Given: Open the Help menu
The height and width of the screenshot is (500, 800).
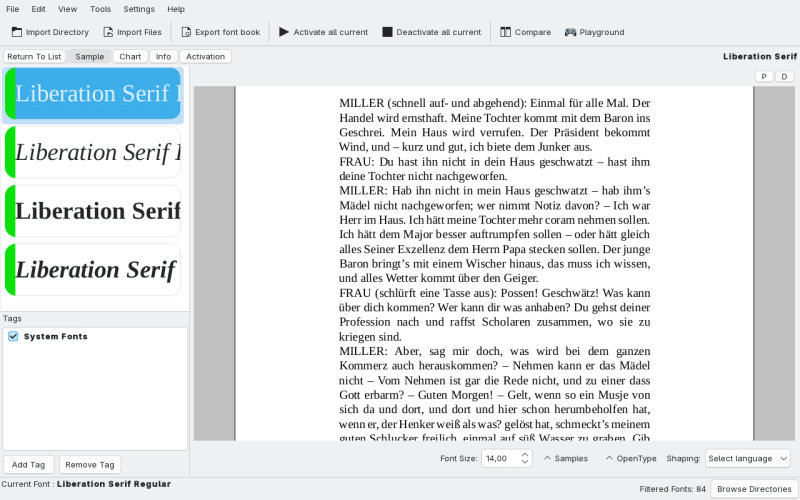Looking at the screenshot, I should point(176,9).
